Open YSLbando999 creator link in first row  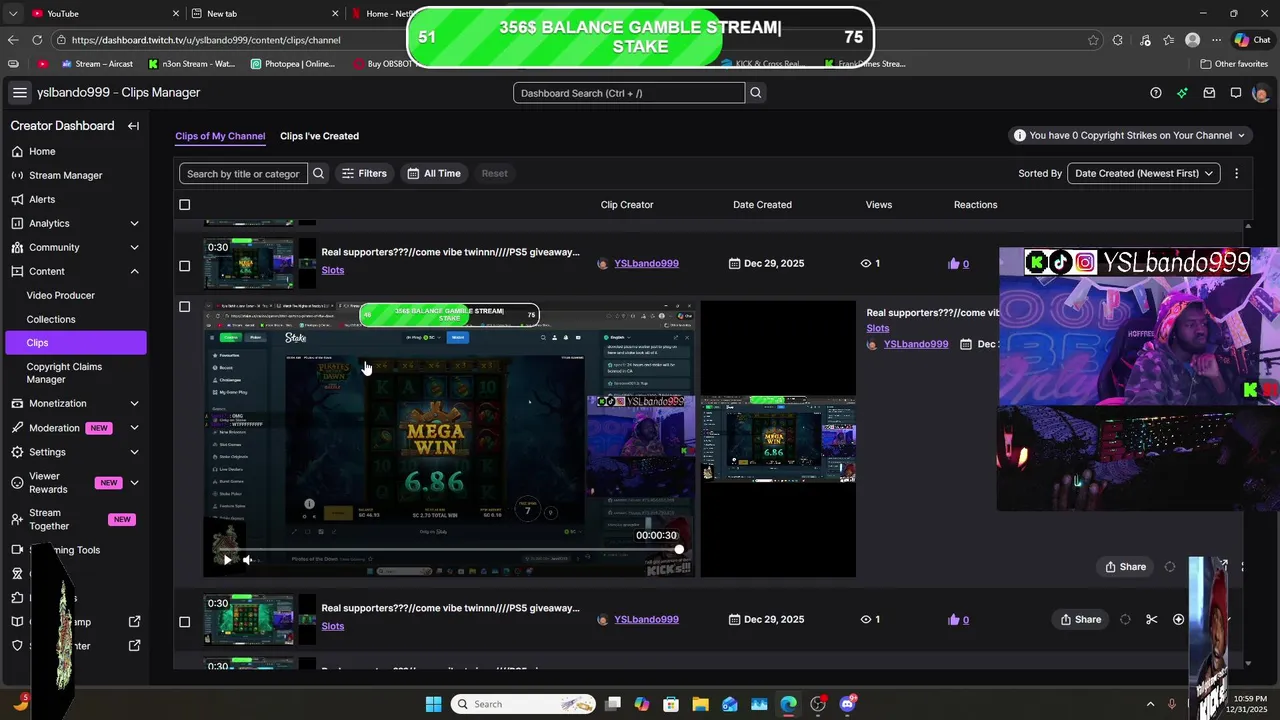pos(646,264)
